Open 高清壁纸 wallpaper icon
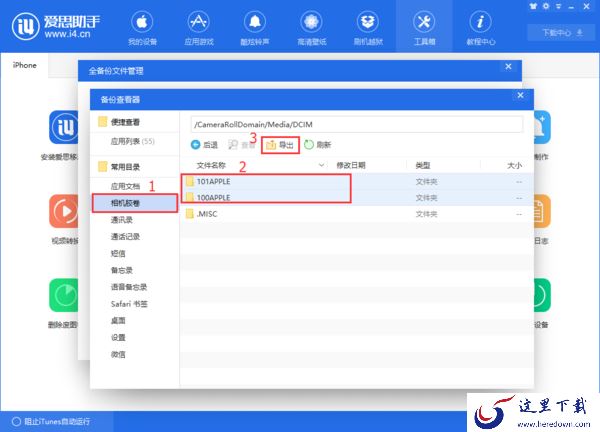600x432 pixels. (311, 28)
